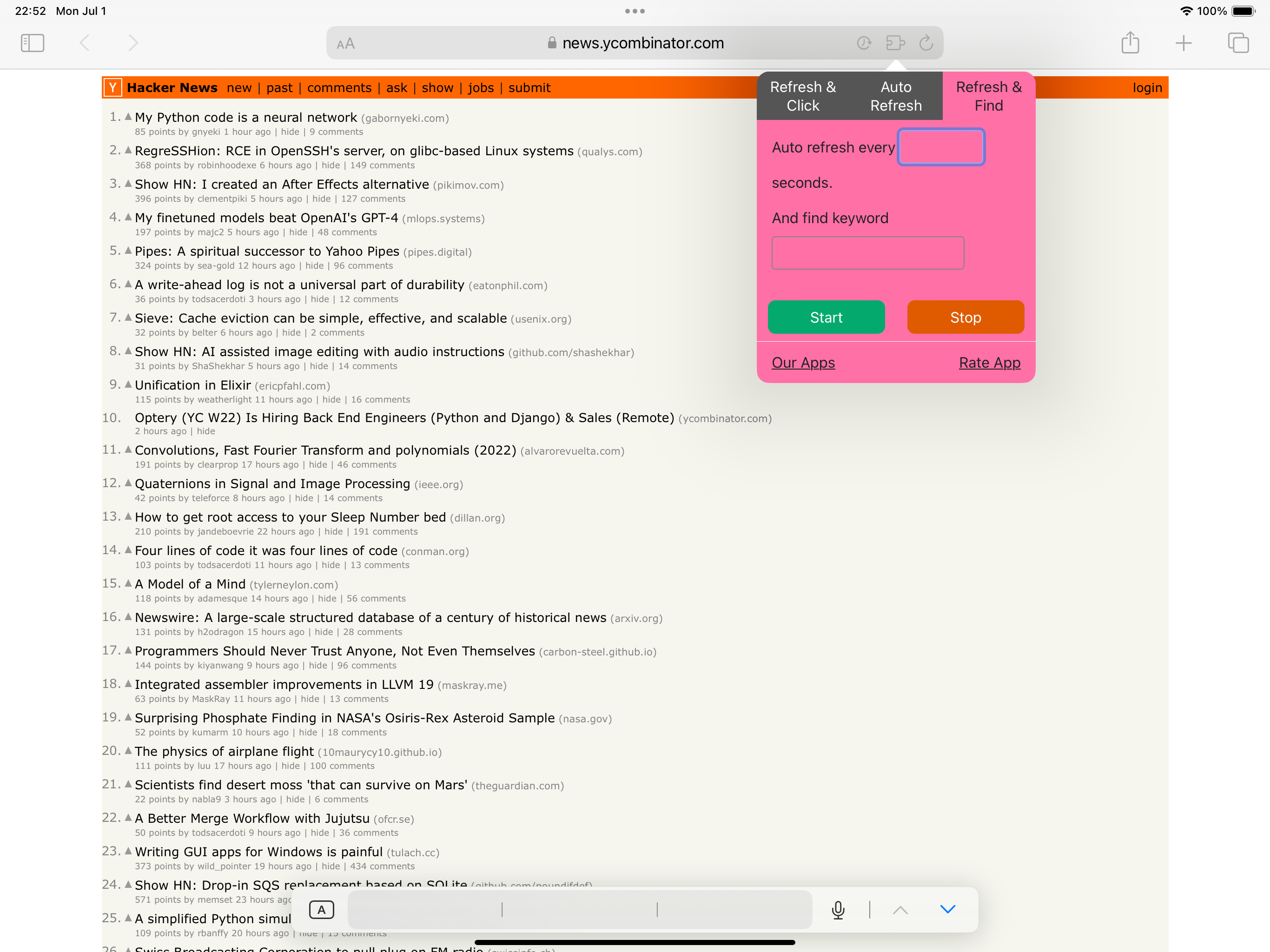Focus the auto refresh seconds input field
The width and height of the screenshot is (1270, 952).
tap(942, 147)
